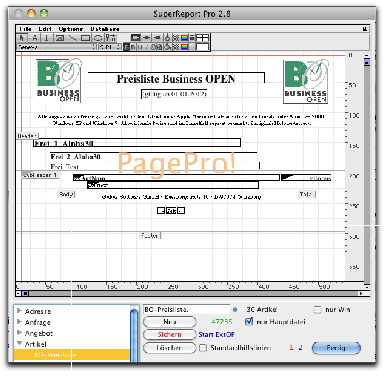
Task: Select the rectangle drawing tool
Action: pos(85,38)
